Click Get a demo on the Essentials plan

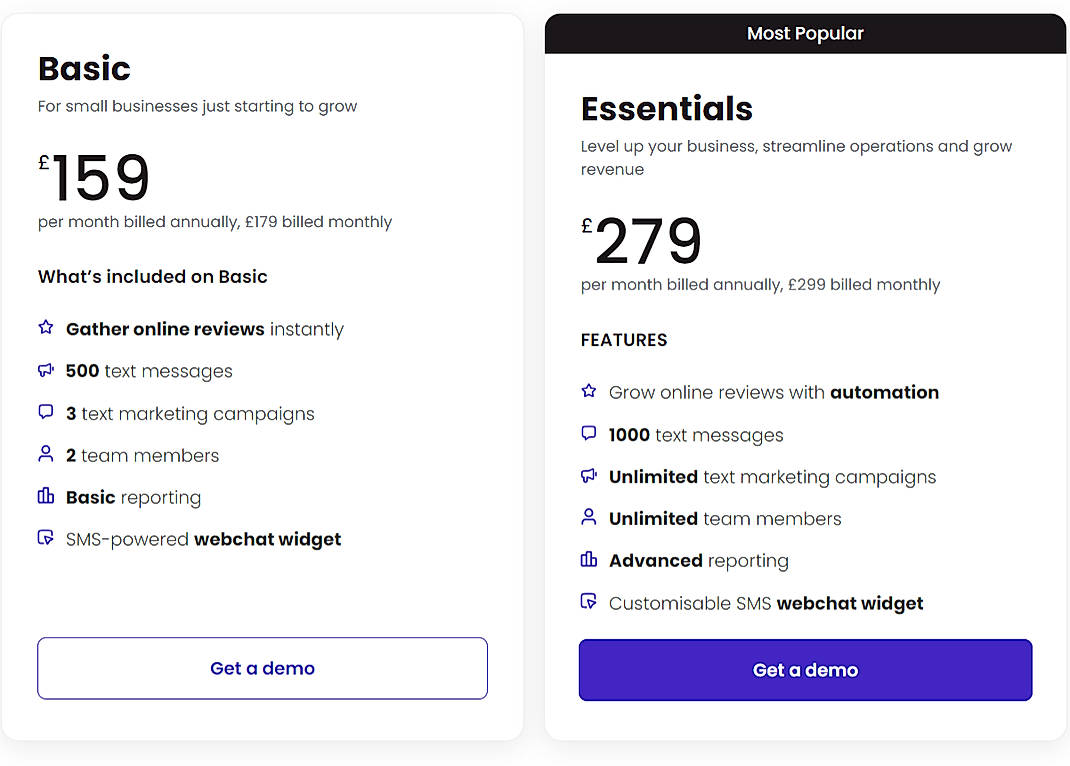click(805, 670)
